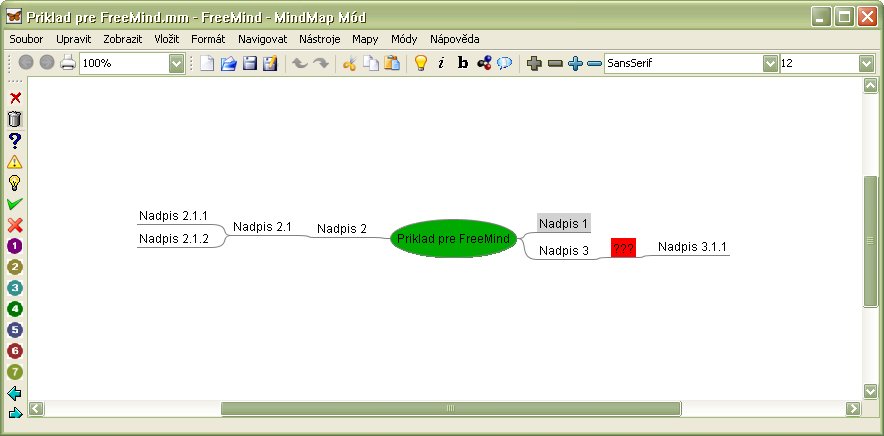
Task: Copy the selected node
Action: 370,63
